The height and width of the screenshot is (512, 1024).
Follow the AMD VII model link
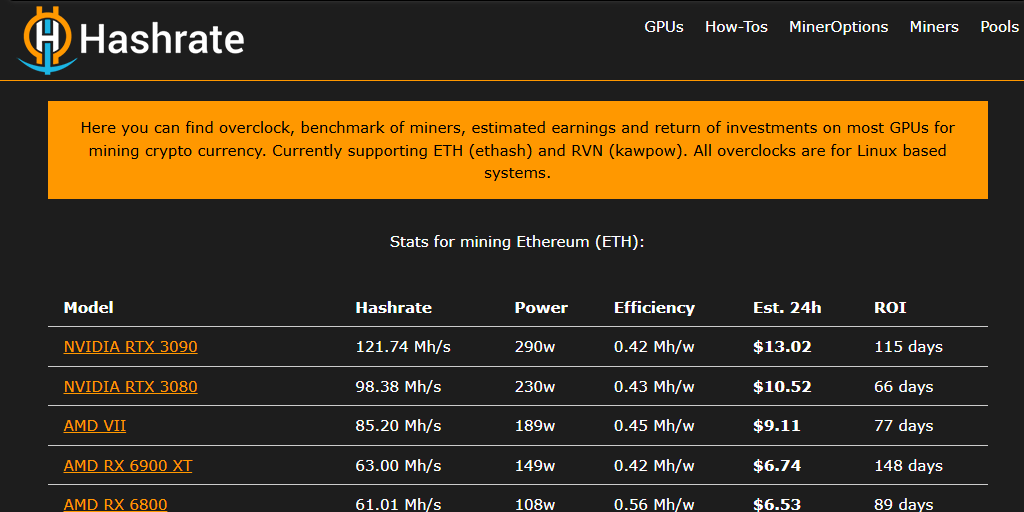(95, 425)
